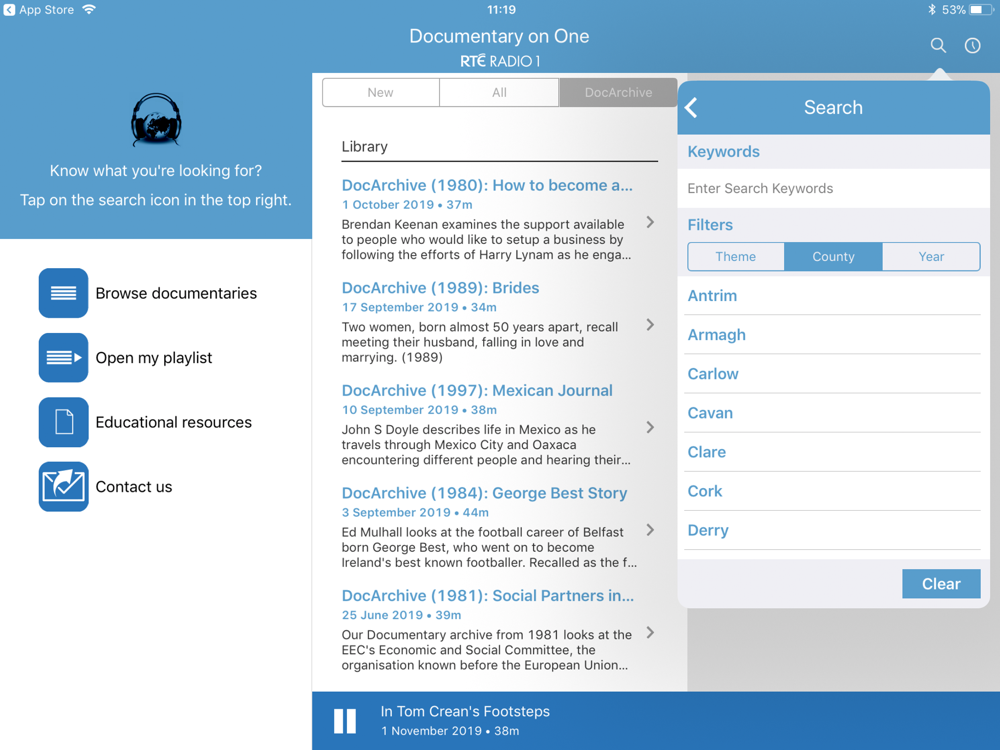Choose Cavan county

point(834,413)
